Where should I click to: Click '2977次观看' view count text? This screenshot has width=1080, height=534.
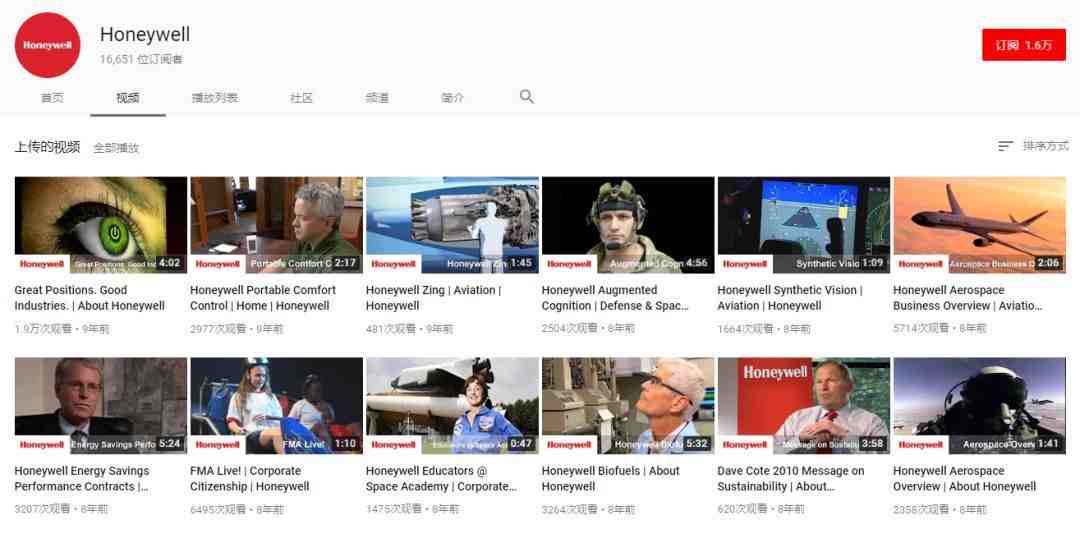tap(218, 329)
